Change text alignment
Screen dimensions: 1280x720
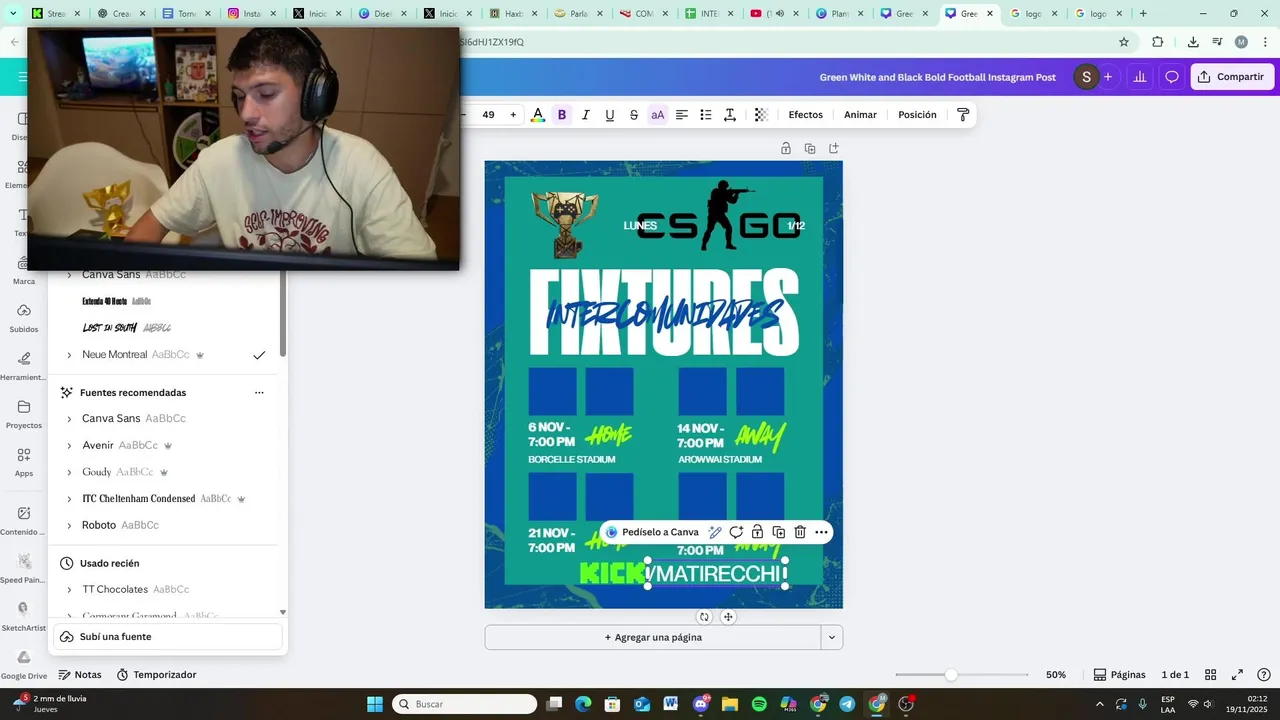click(682, 115)
